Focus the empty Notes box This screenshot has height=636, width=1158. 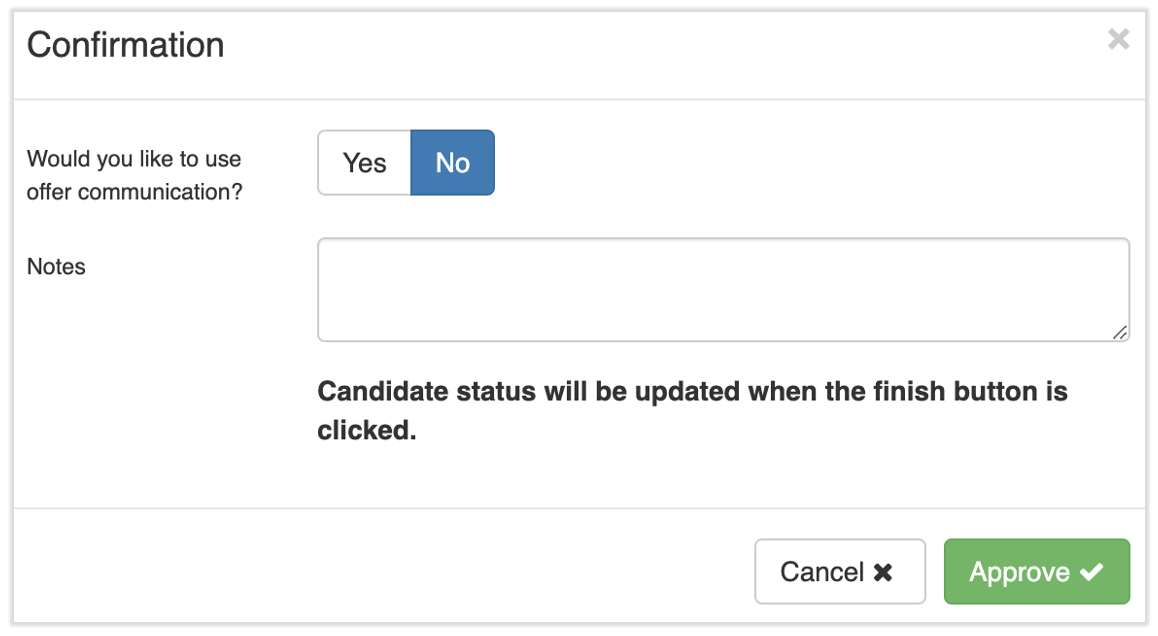[722, 289]
